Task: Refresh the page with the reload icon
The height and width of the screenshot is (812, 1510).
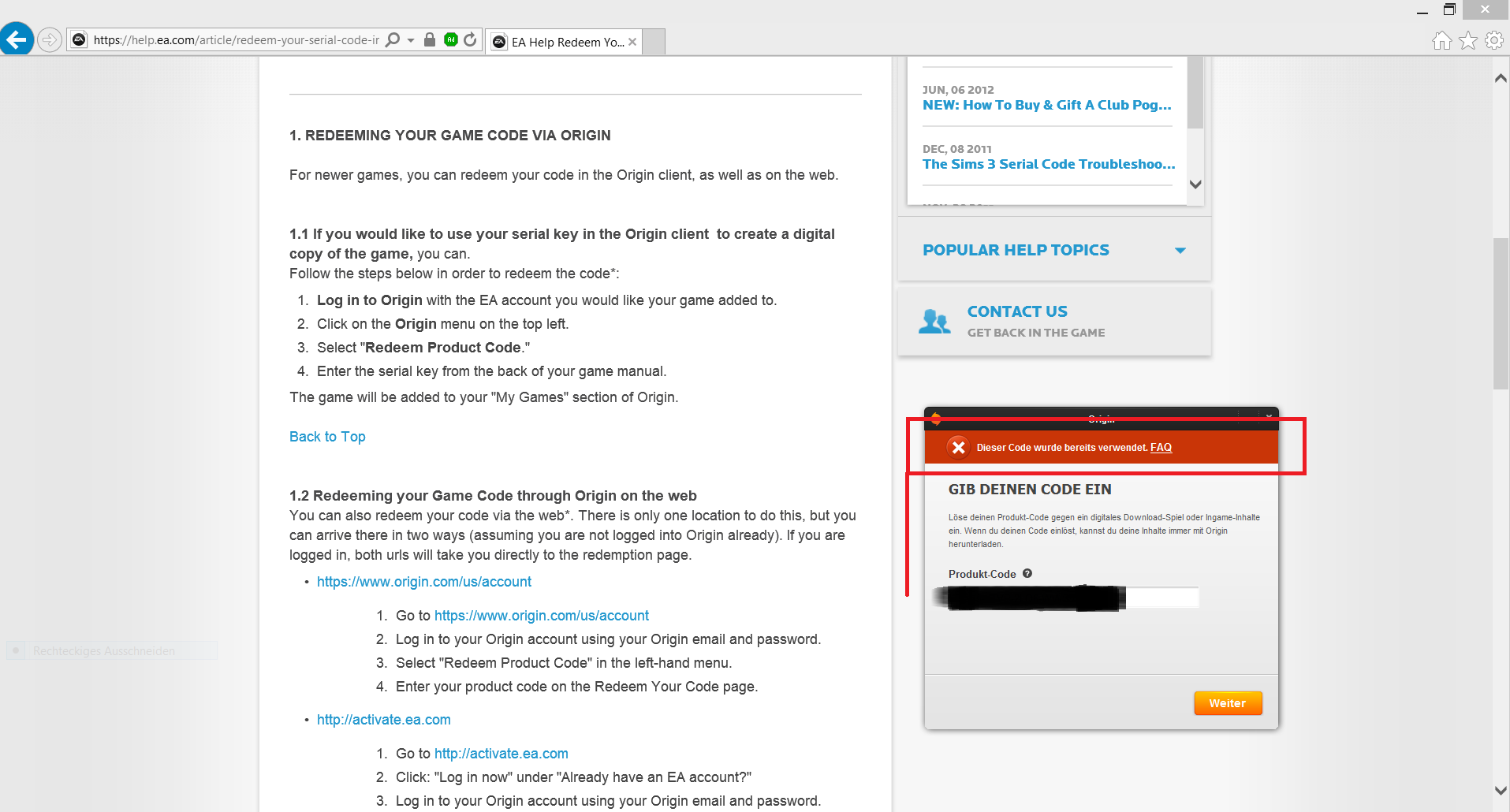Action: (471, 39)
